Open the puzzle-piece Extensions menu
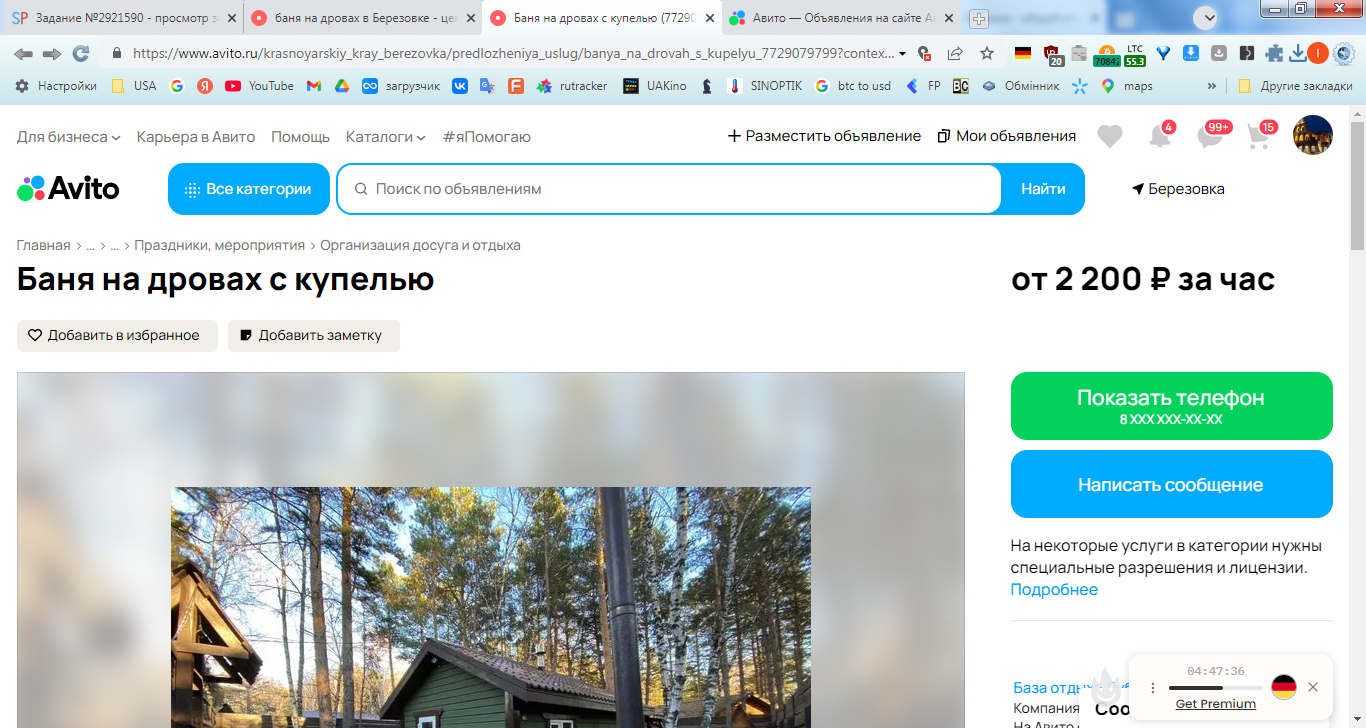 point(1274,54)
